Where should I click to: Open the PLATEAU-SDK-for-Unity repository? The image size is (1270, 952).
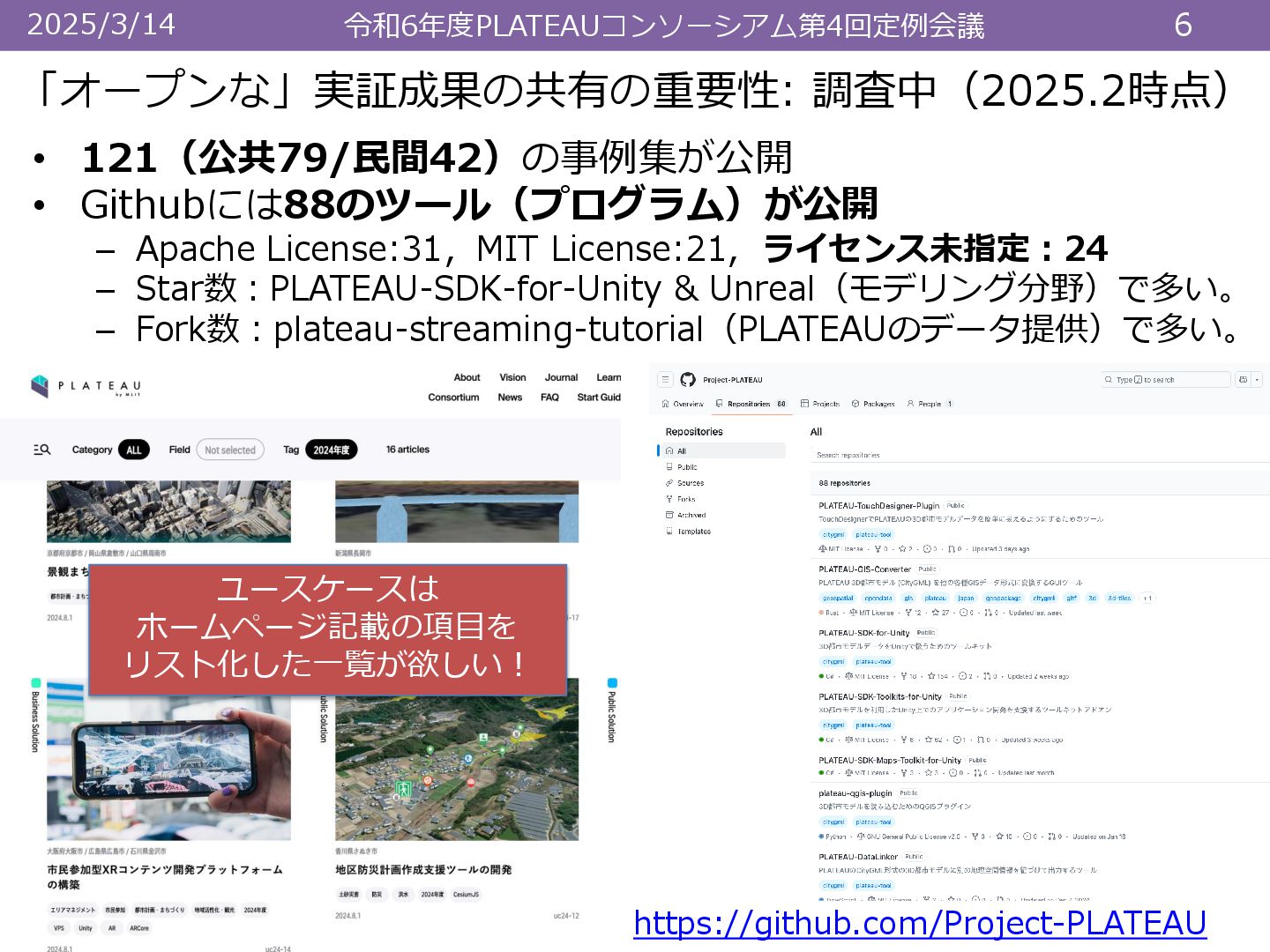click(863, 633)
